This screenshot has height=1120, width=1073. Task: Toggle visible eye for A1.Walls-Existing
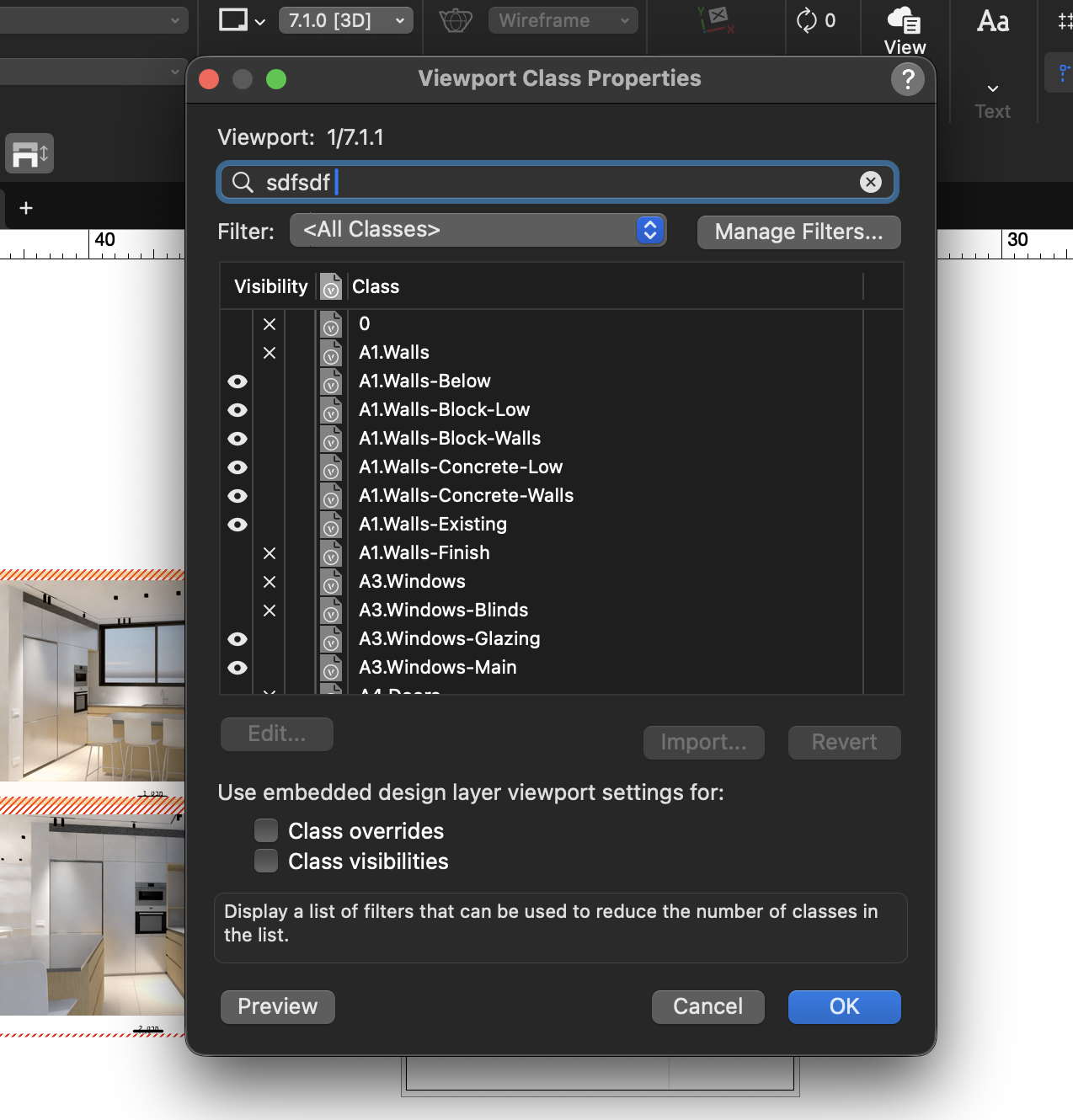point(238,525)
